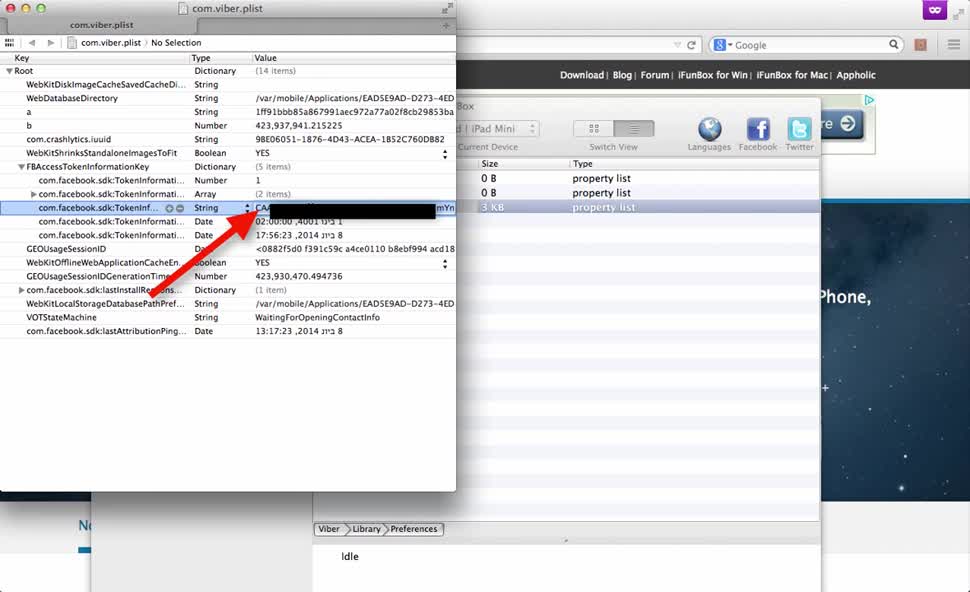The width and height of the screenshot is (970, 592).
Task: Sort iFunBox list by Type column
Action: pyautogui.click(x=695, y=164)
